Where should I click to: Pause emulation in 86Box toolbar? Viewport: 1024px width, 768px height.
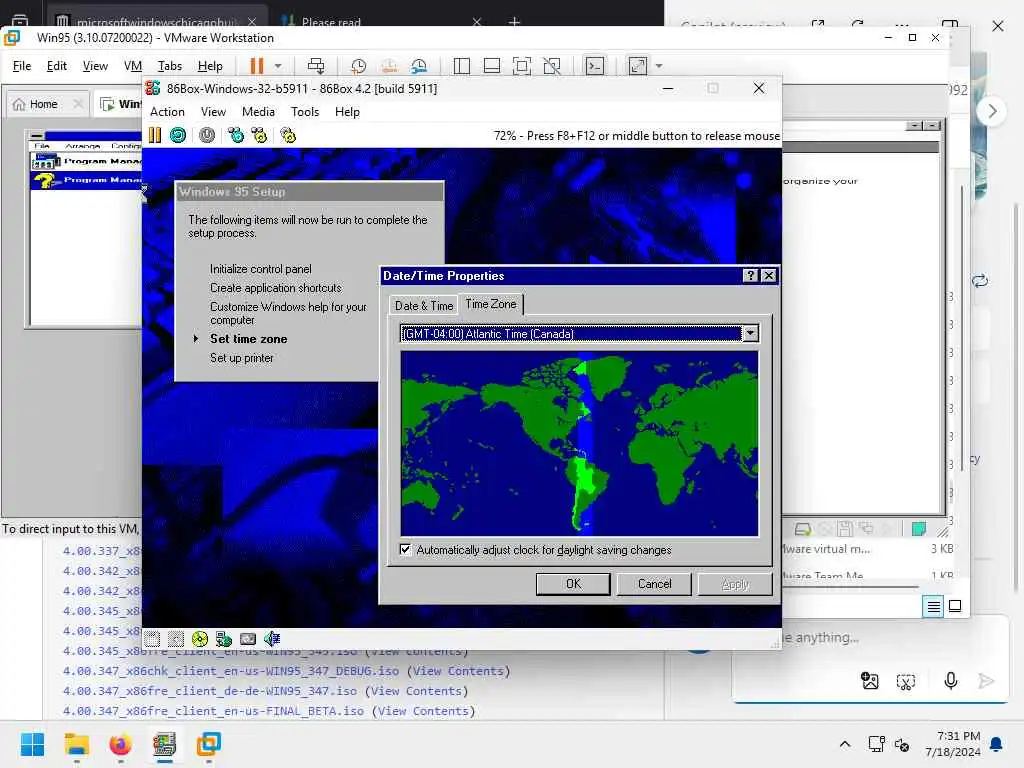[x=155, y=135]
